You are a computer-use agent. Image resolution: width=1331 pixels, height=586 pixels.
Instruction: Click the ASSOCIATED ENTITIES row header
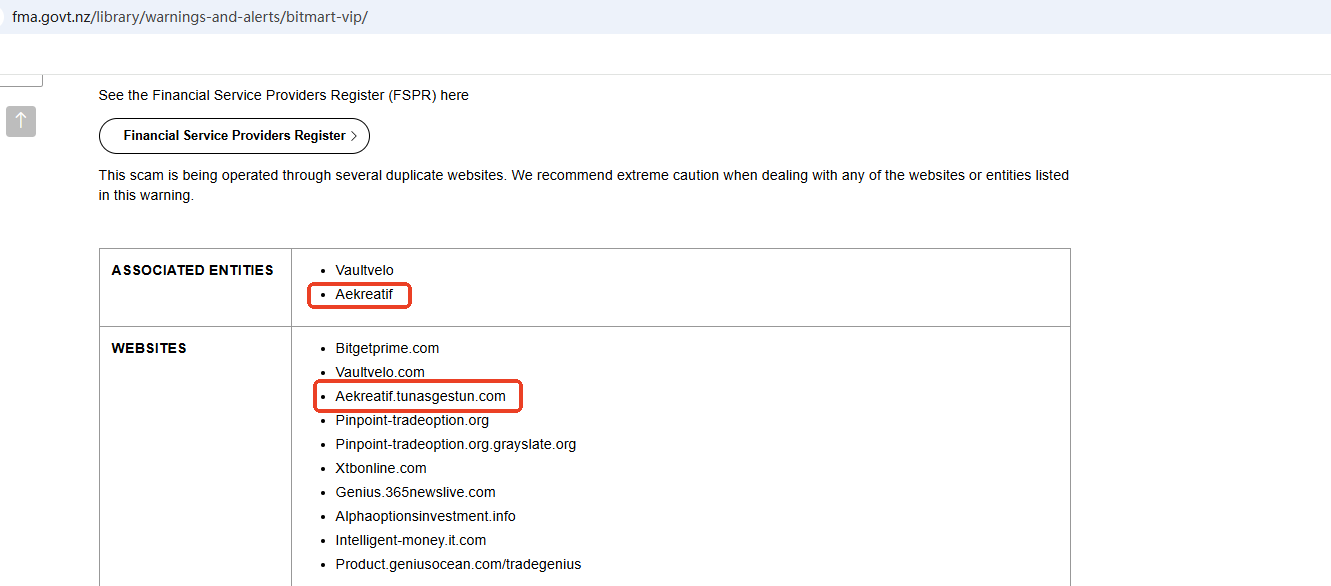coord(192,270)
